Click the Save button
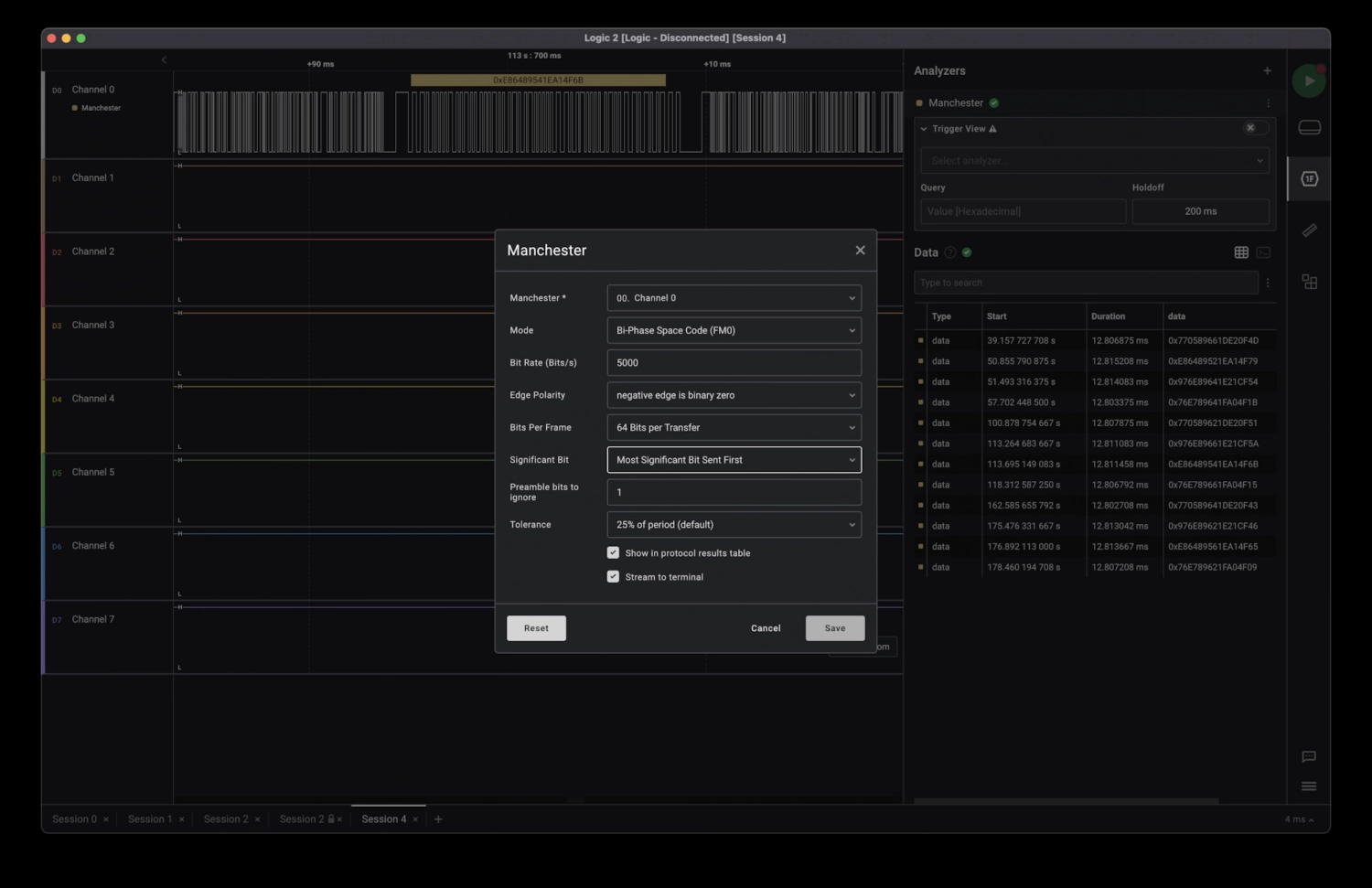This screenshot has height=888, width=1372. 835,628
